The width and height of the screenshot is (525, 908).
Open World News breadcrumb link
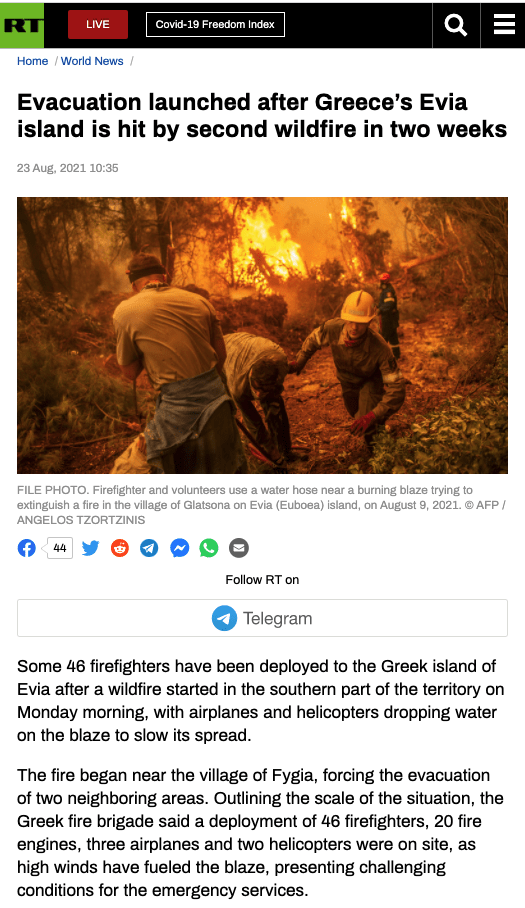92,61
